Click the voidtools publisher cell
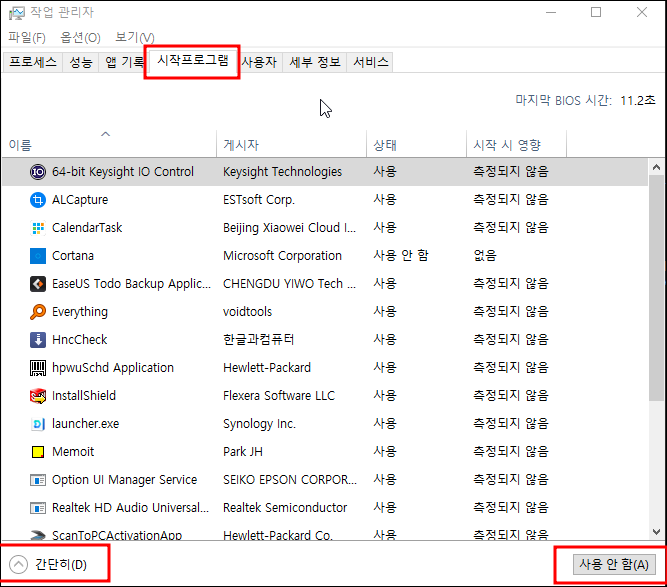Image resolution: width=667 pixels, height=587 pixels. (247, 312)
